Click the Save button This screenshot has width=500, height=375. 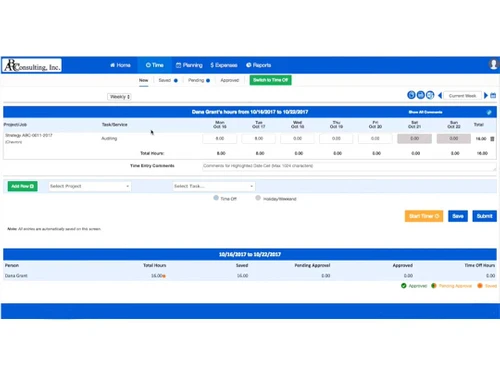(x=458, y=216)
